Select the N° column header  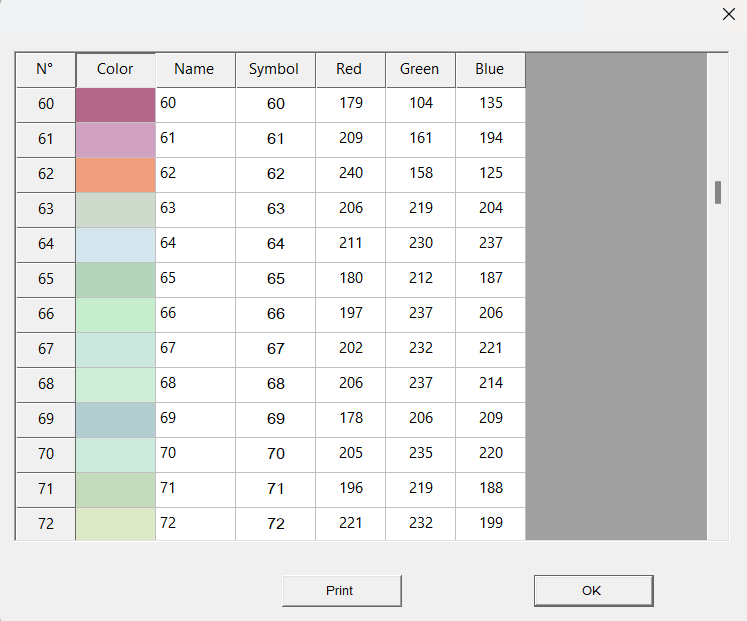coord(46,70)
